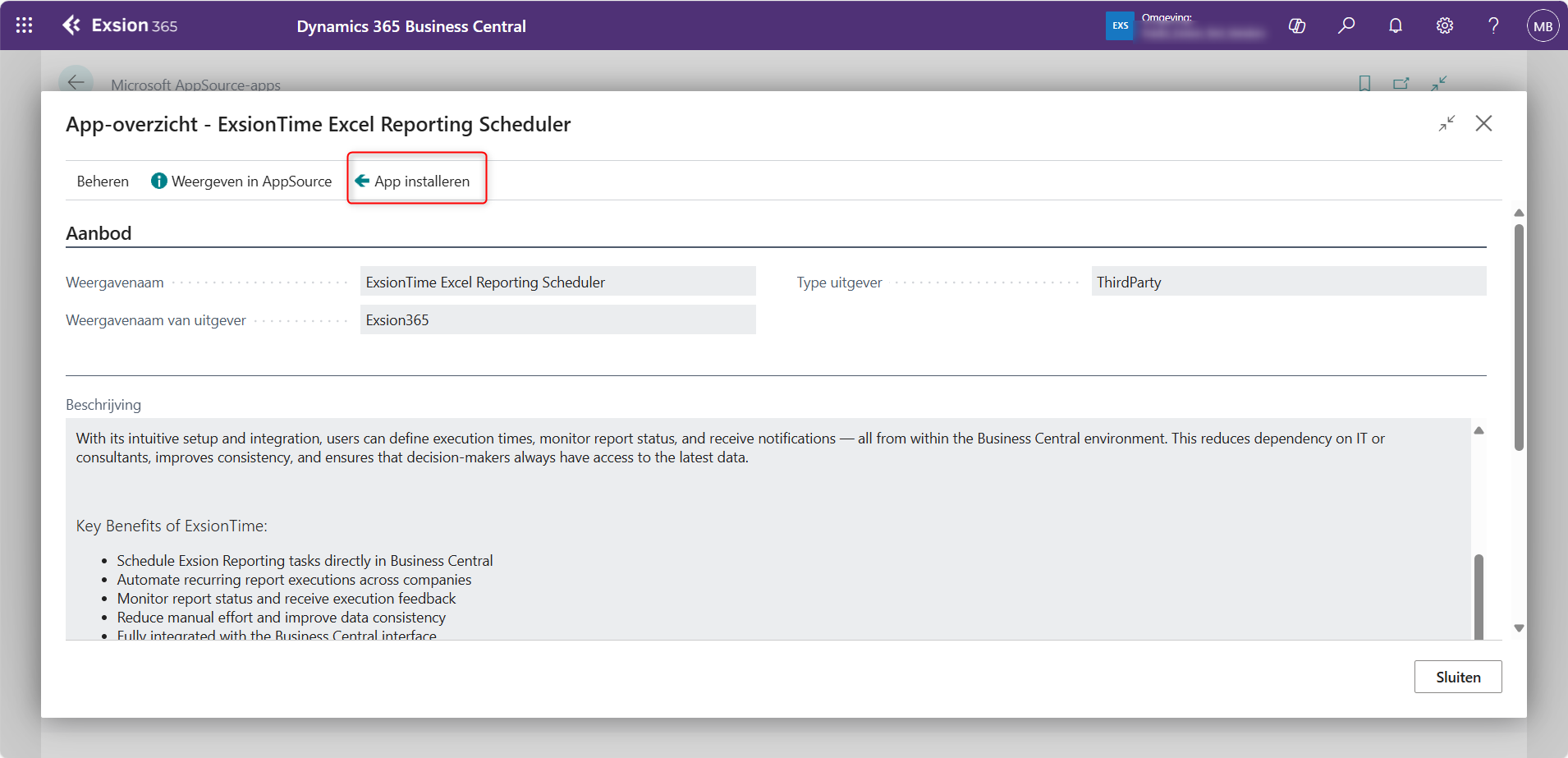Click the Weergavenaam field value
Viewport: 1568px width, 758px height.
[x=558, y=282]
